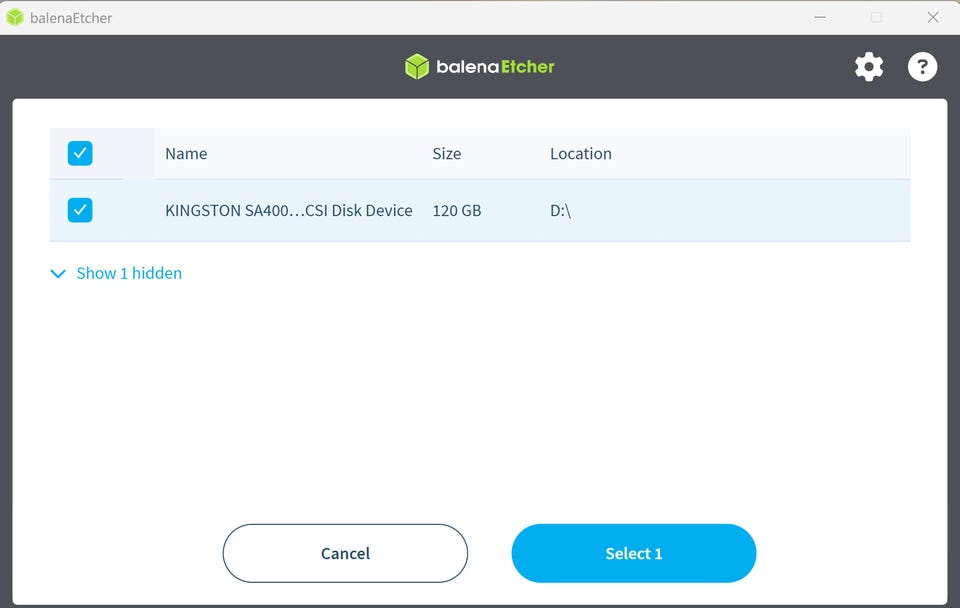
Task: Open the help question mark icon
Action: [x=922, y=67]
